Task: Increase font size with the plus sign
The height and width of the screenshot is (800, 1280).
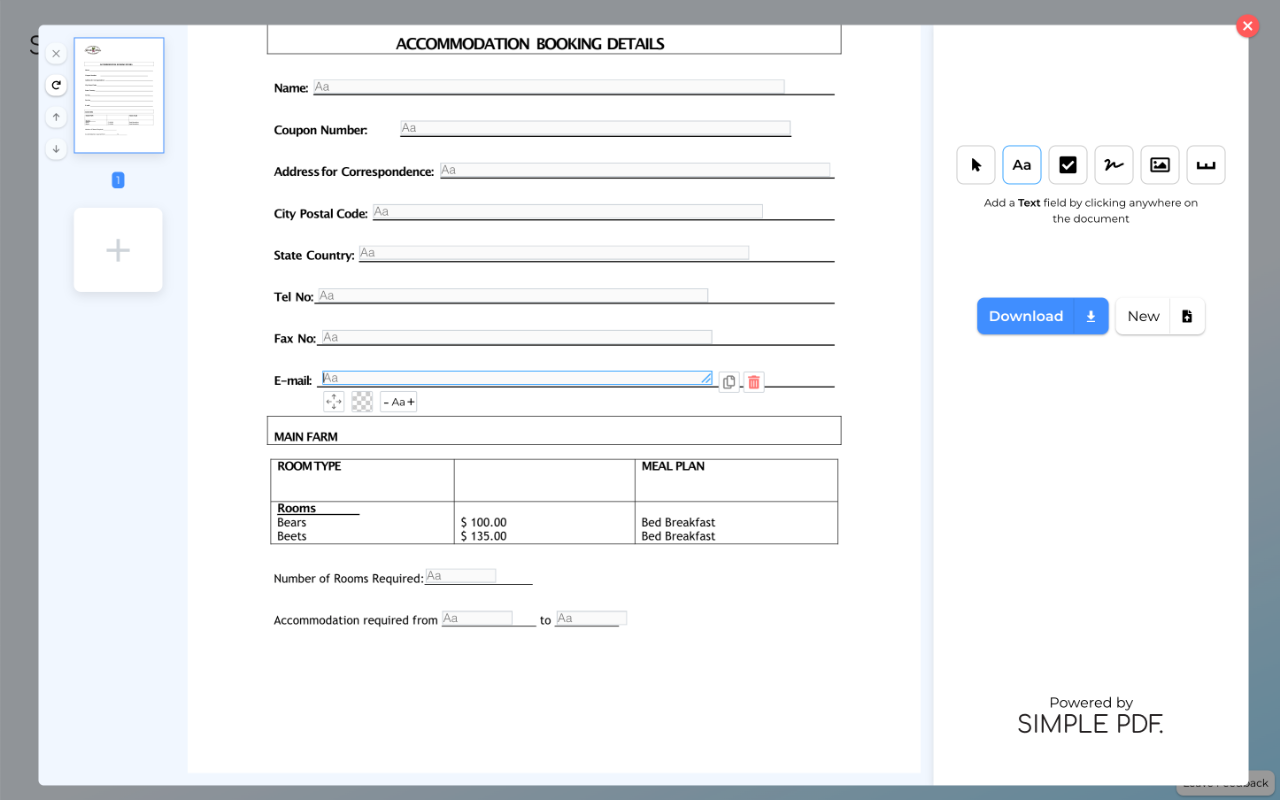Action: tap(411, 402)
